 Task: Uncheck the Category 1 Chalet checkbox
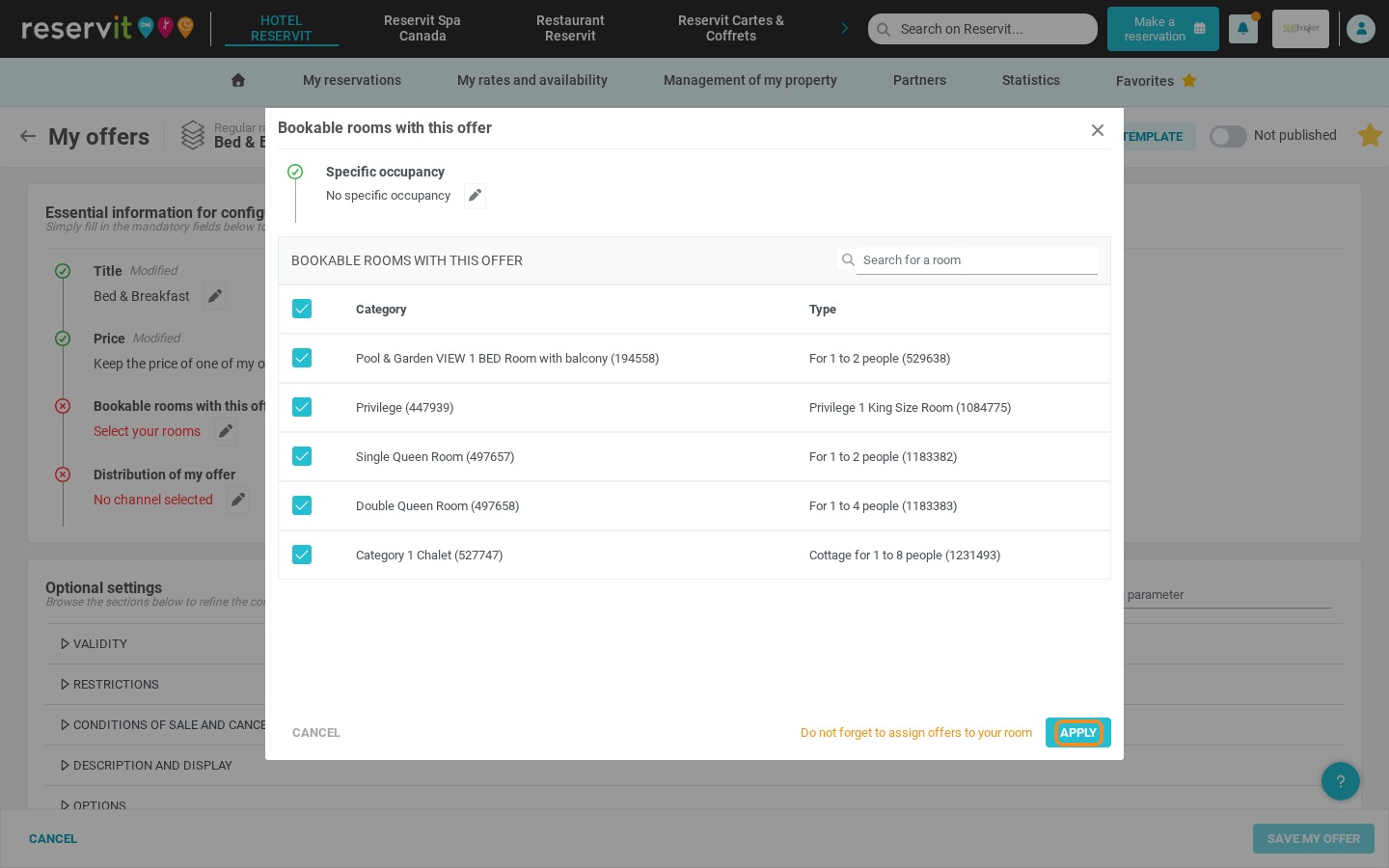pos(302,555)
